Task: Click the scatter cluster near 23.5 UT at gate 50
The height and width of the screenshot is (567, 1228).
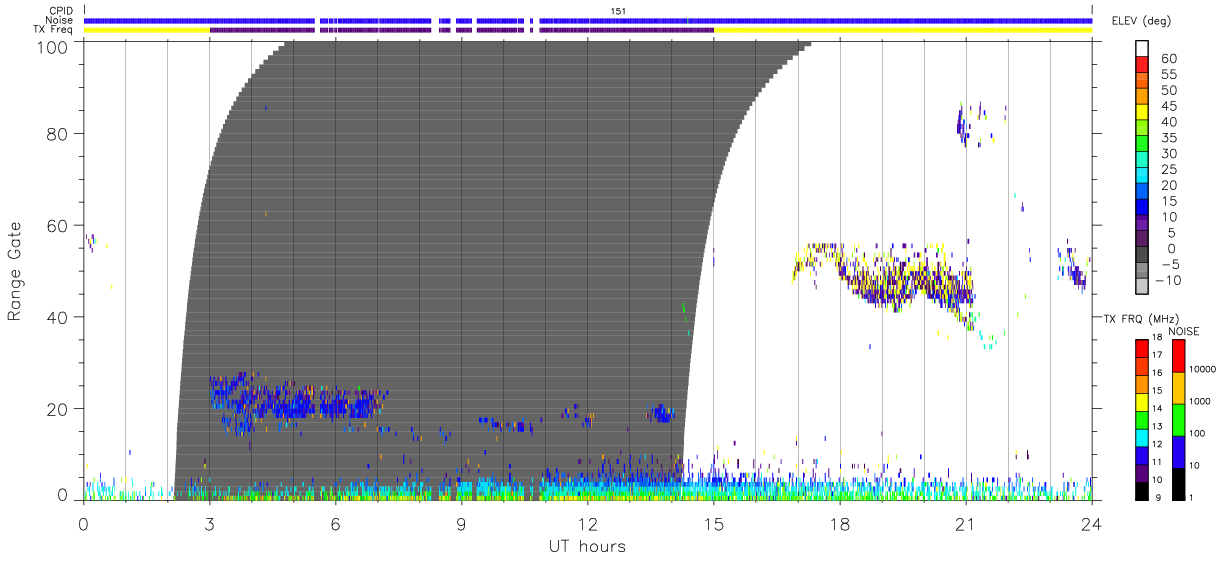Action: coord(1074,266)
